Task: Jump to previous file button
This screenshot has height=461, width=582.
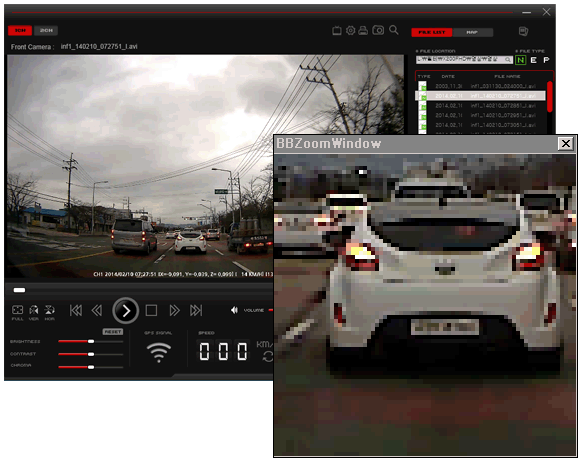Action: (x=76, y=310)
